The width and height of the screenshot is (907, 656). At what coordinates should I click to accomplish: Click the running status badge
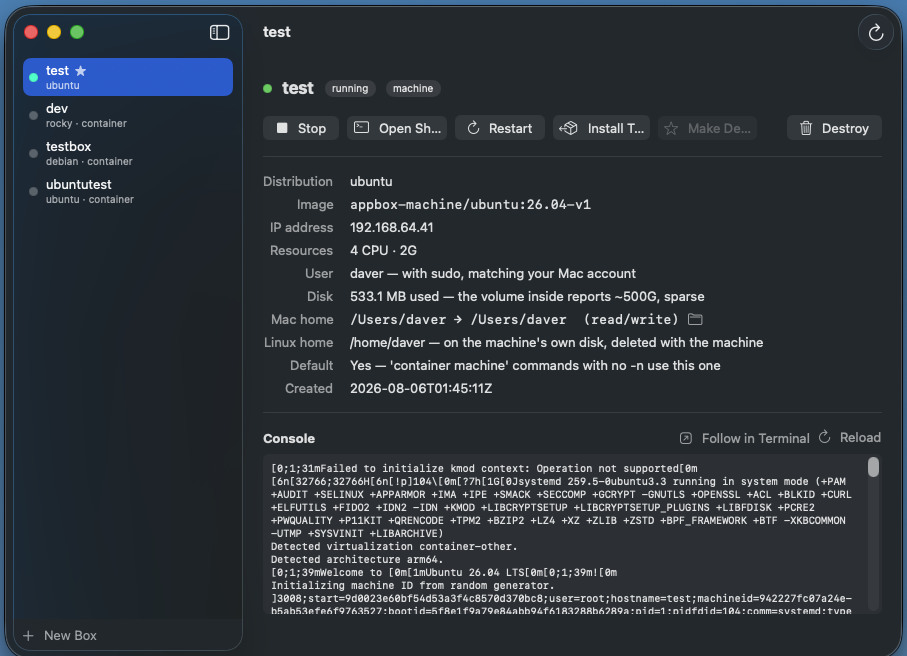click(350, 89)
